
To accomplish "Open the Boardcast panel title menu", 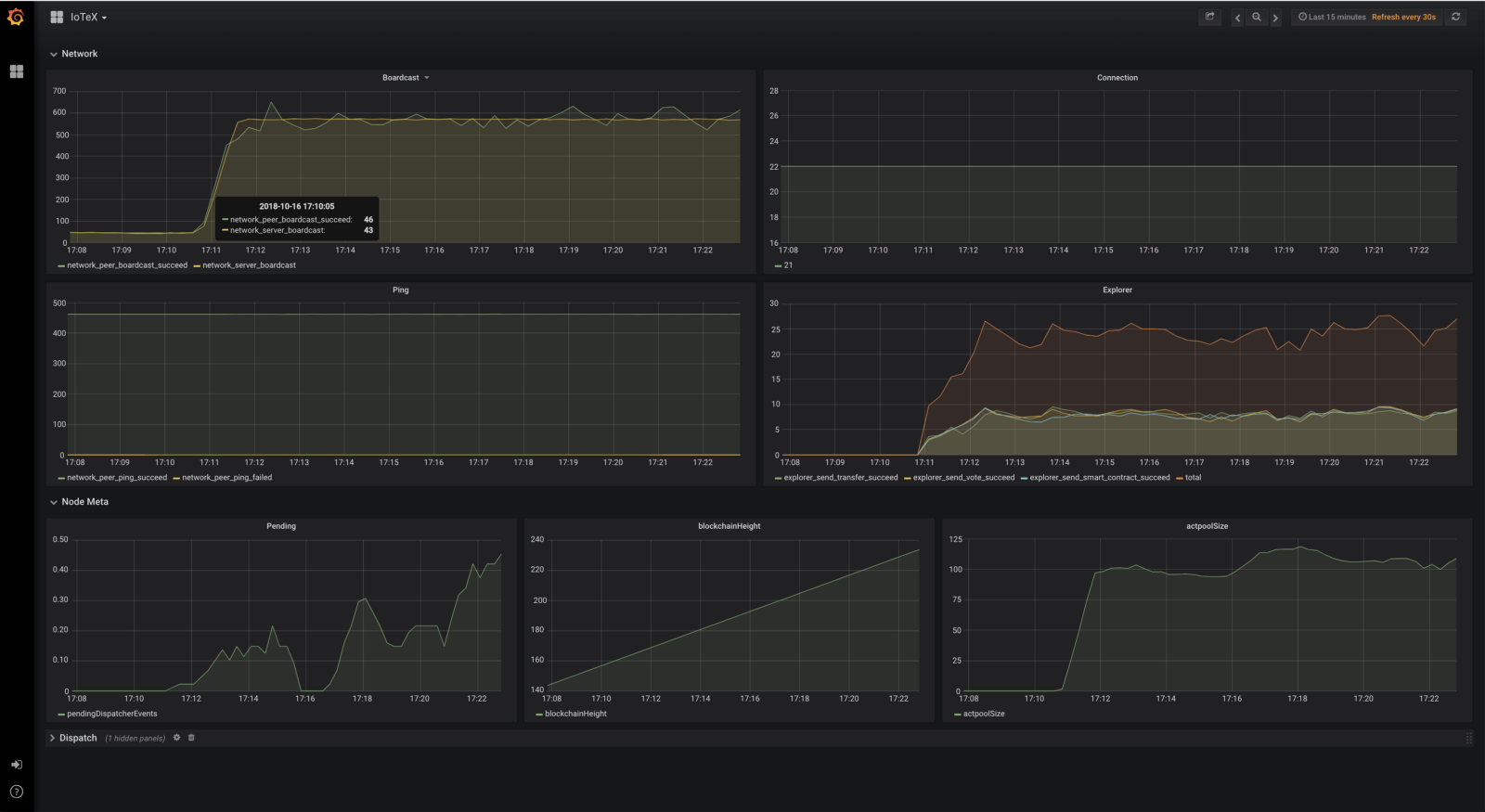I will [x=401, y=78].
